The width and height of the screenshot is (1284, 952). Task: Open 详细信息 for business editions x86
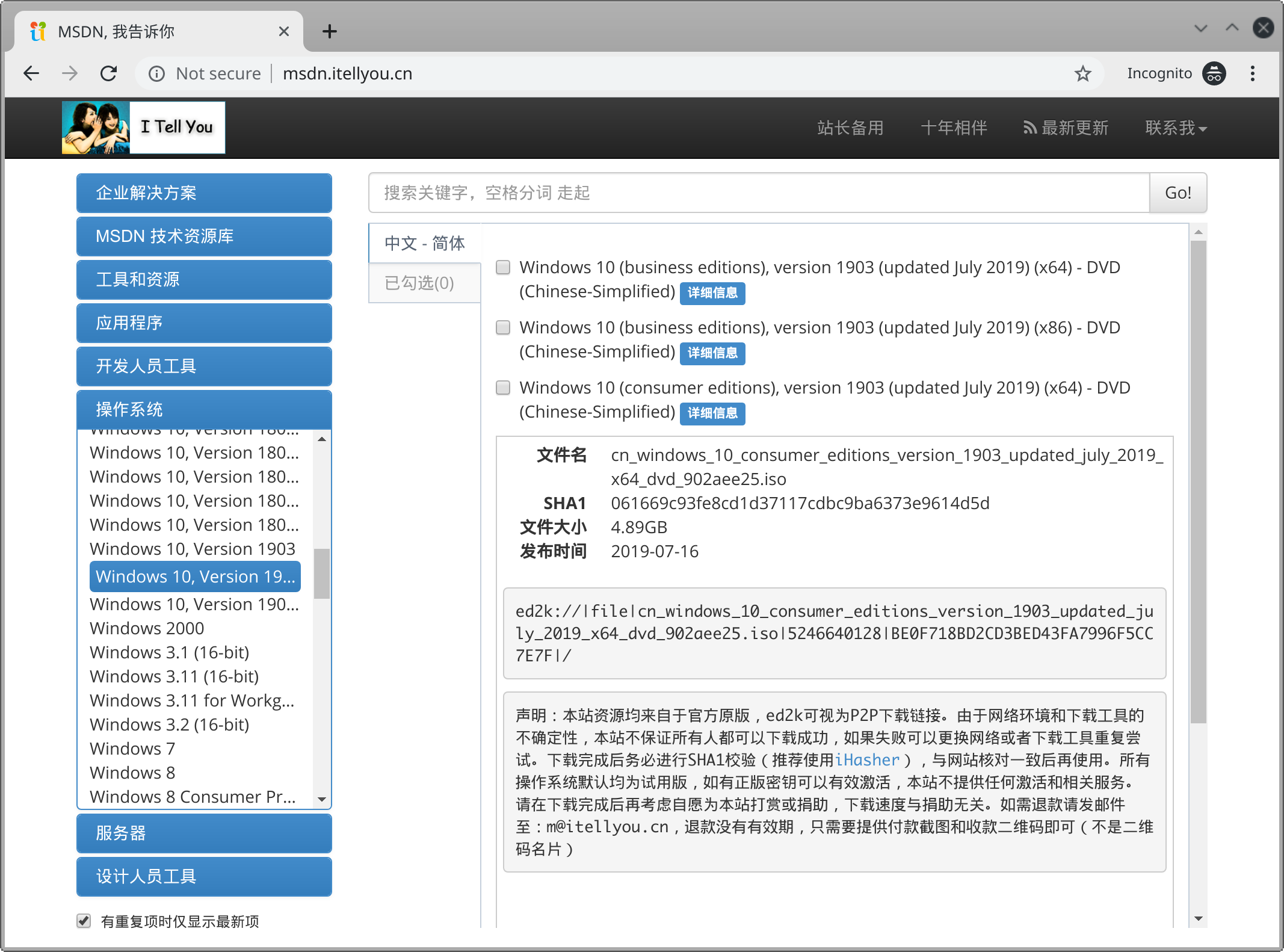712,353
